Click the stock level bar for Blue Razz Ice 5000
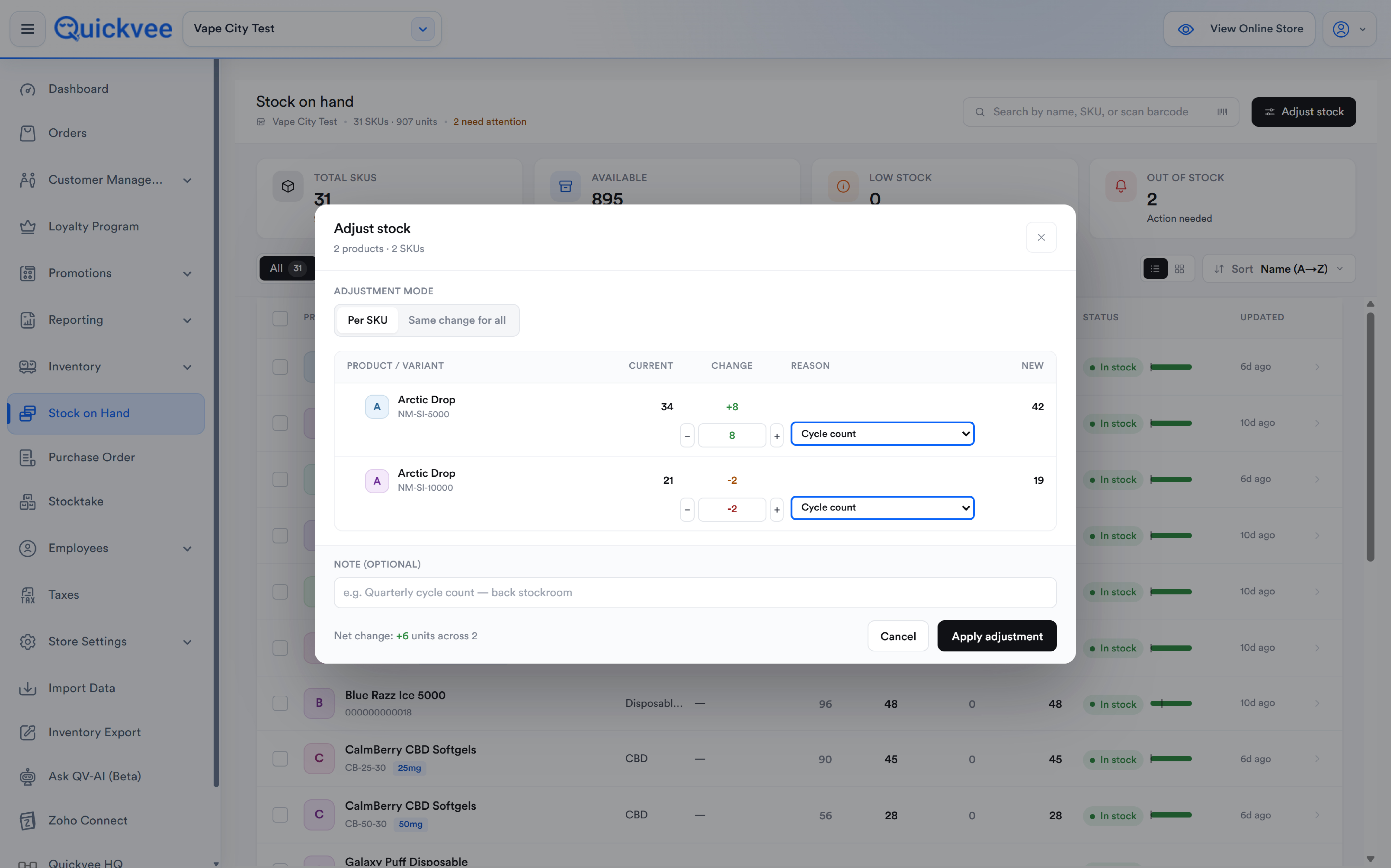Image resolution: width=1391 pixels, height=868 pixels. (1171, 703)
